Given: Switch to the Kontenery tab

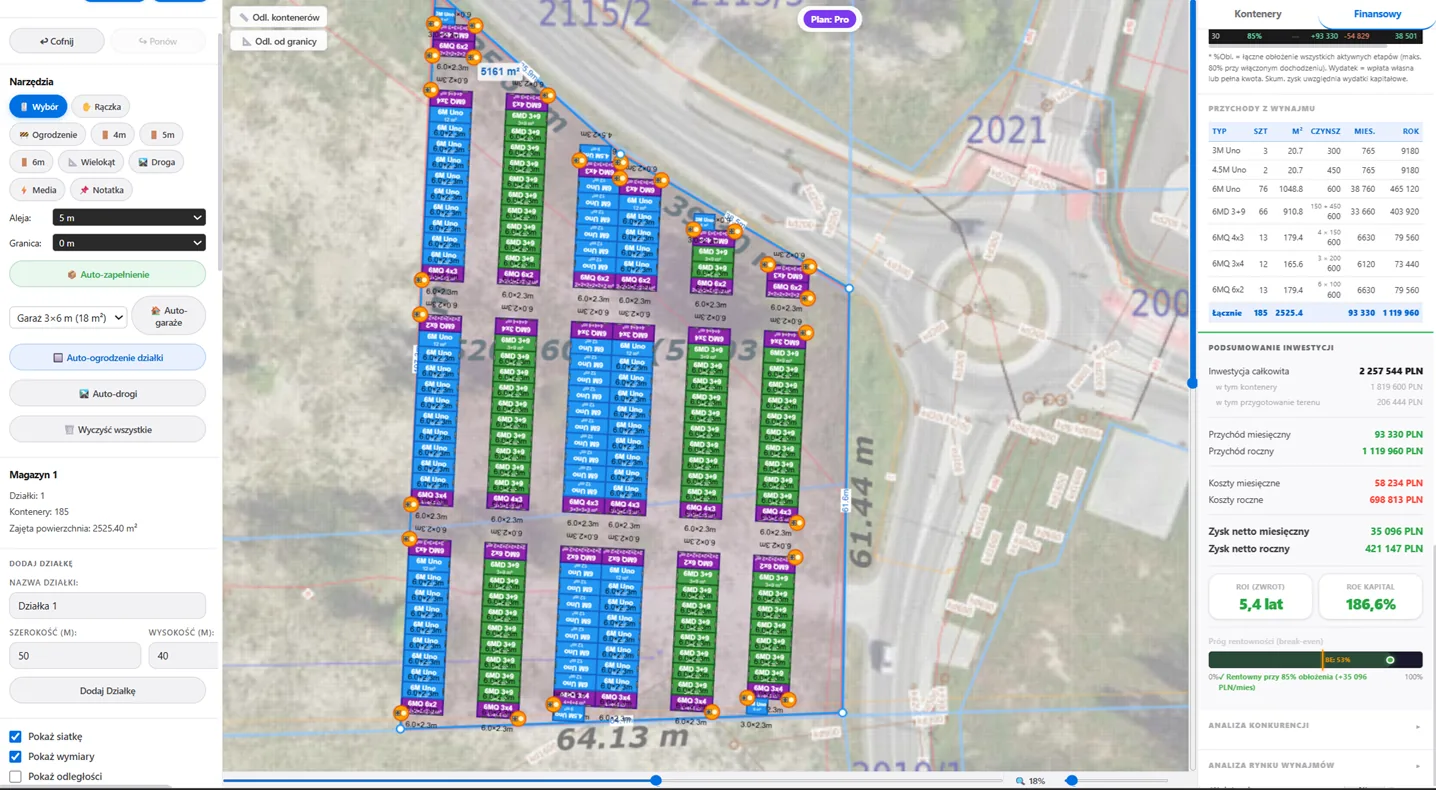Looking at the screenshot, I should tap(1258, 14).
